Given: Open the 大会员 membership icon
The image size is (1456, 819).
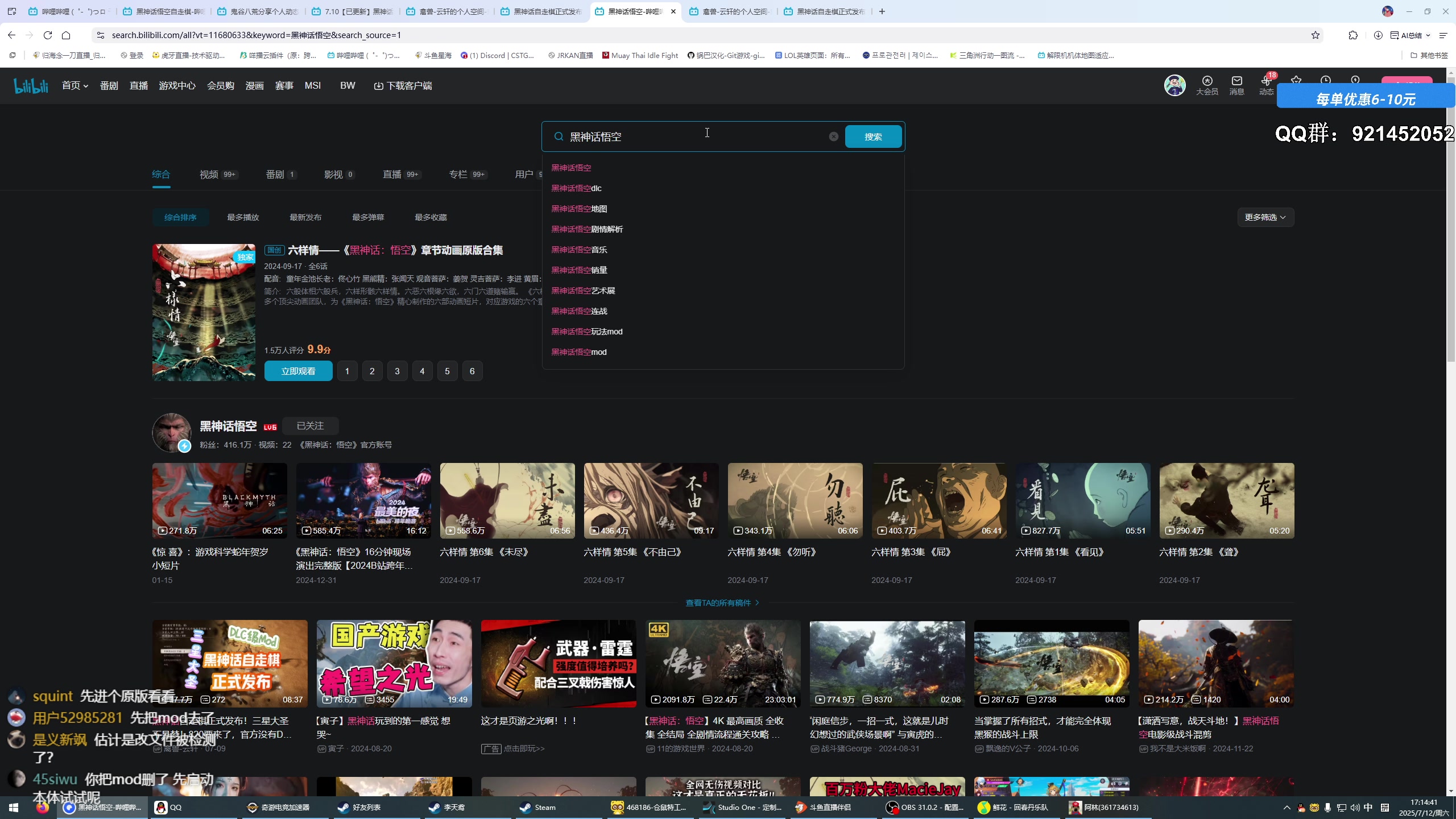Looking at the screenshot, I should (x=1207, y=85).
